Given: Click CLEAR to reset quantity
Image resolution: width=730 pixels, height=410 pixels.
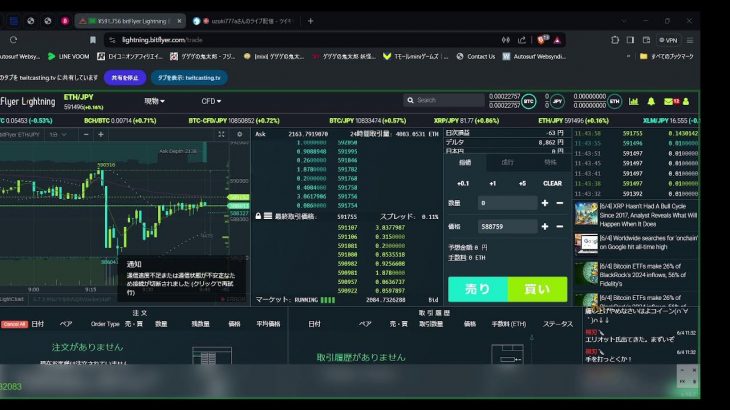Looking at the screenshot, I should click(553, 183).
